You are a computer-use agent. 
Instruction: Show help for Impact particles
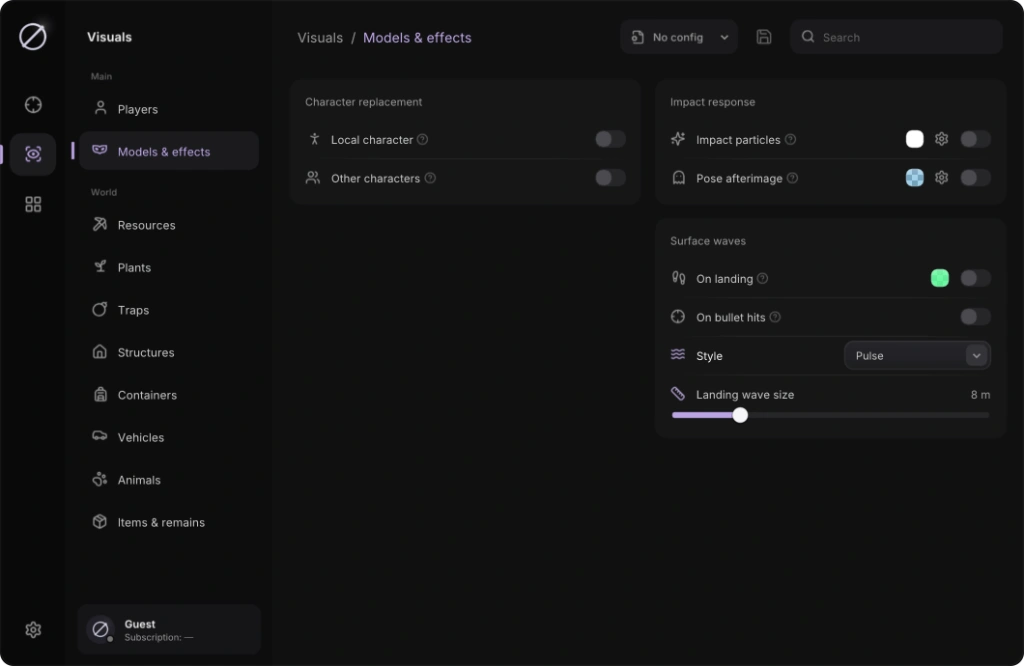790,139
